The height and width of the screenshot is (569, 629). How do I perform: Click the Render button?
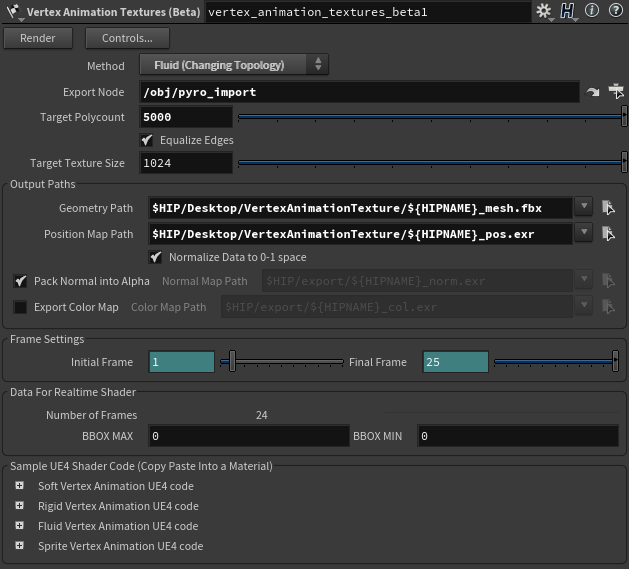(38, 38)
